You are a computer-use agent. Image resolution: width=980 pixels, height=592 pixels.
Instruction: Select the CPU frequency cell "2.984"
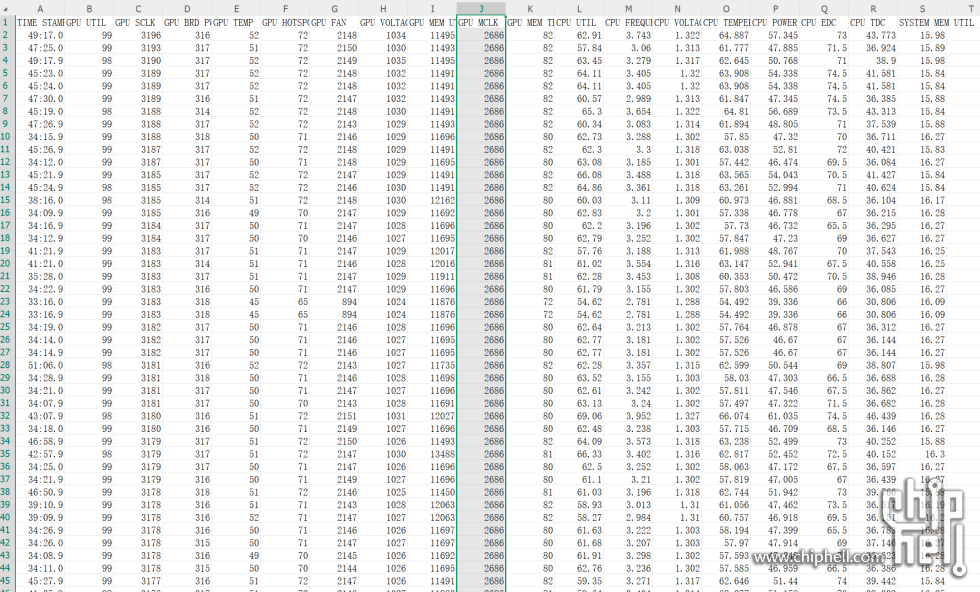(628, 517)
